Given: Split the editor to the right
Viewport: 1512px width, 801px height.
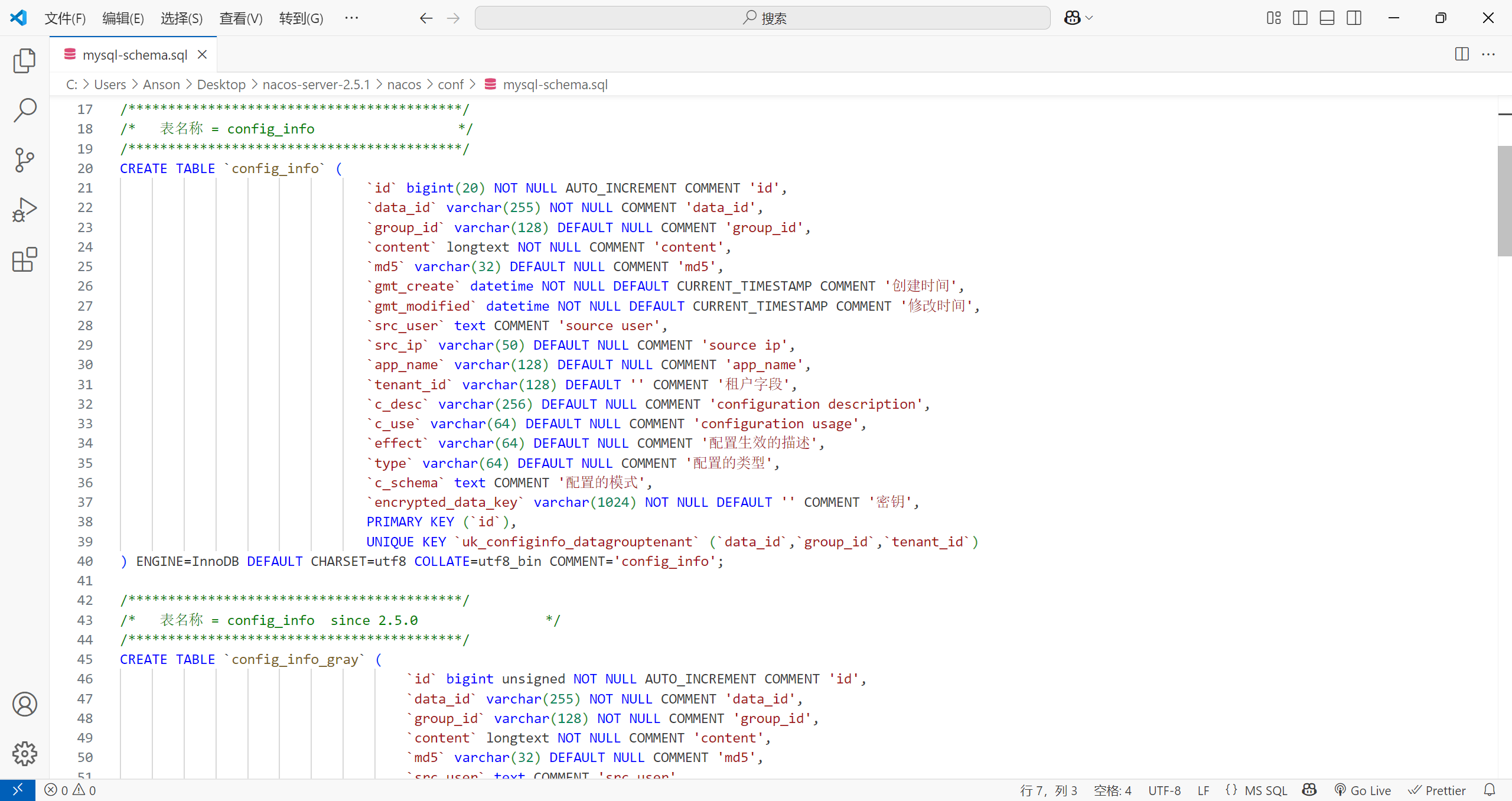Looking at the screenshot, I should click(1462, 54).
